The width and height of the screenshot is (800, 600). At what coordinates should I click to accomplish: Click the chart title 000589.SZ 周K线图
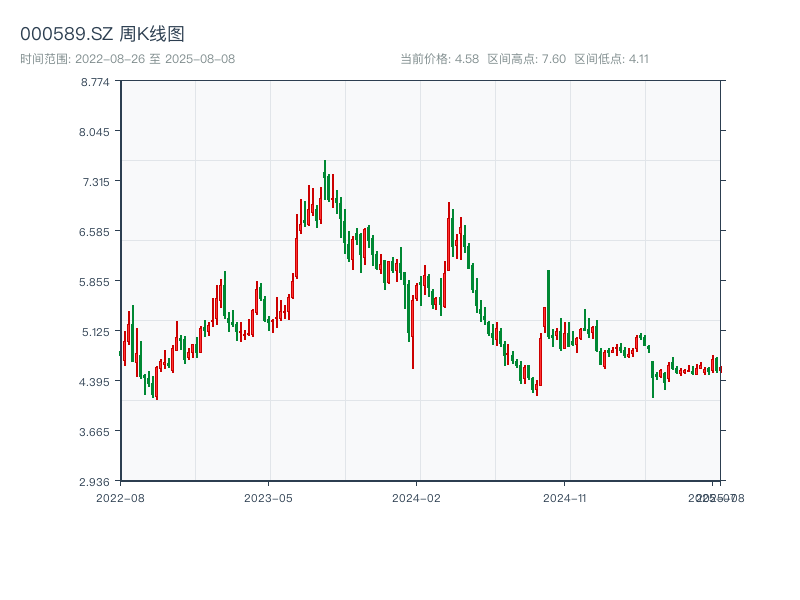(102, 34)
